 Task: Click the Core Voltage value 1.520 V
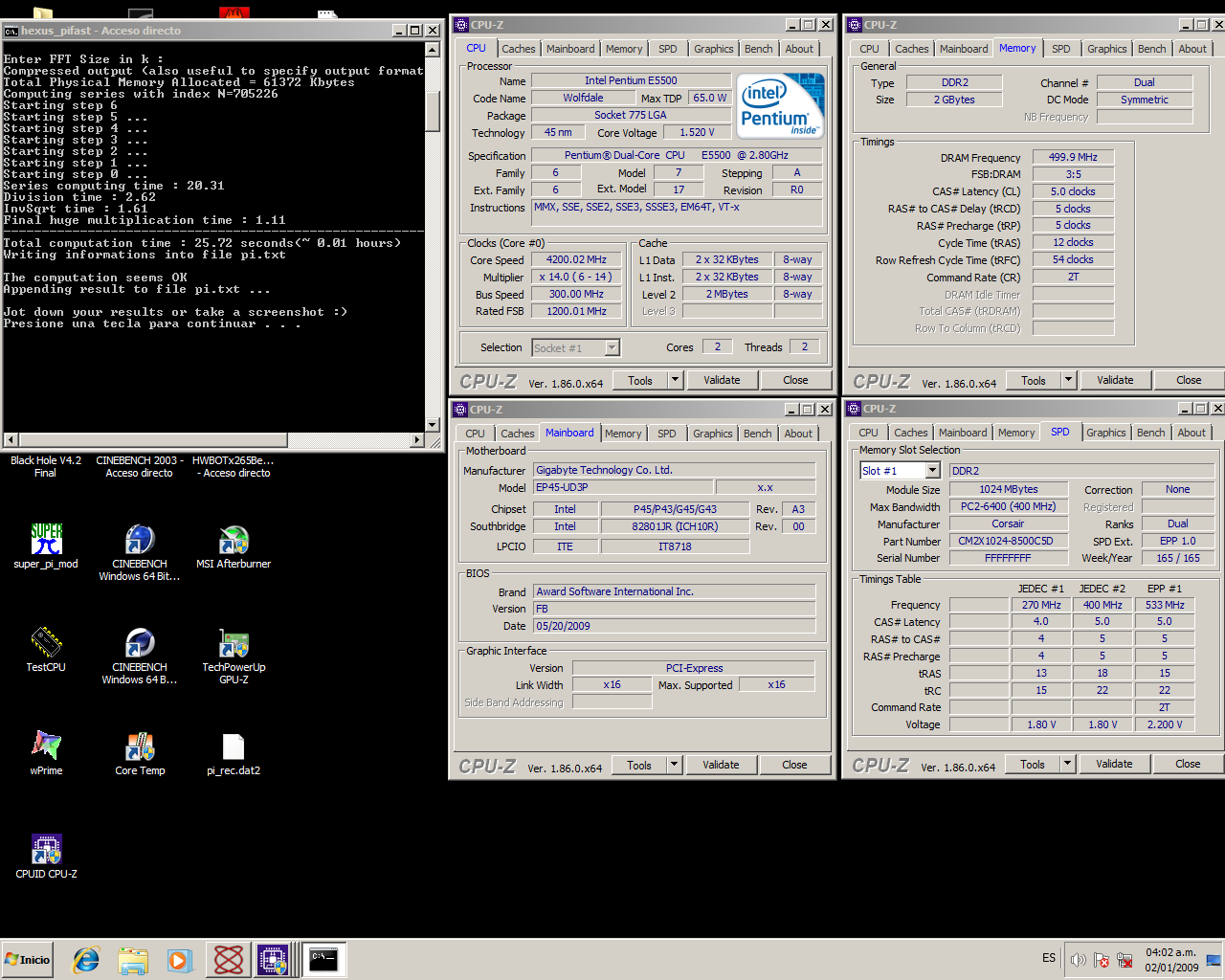697,132
